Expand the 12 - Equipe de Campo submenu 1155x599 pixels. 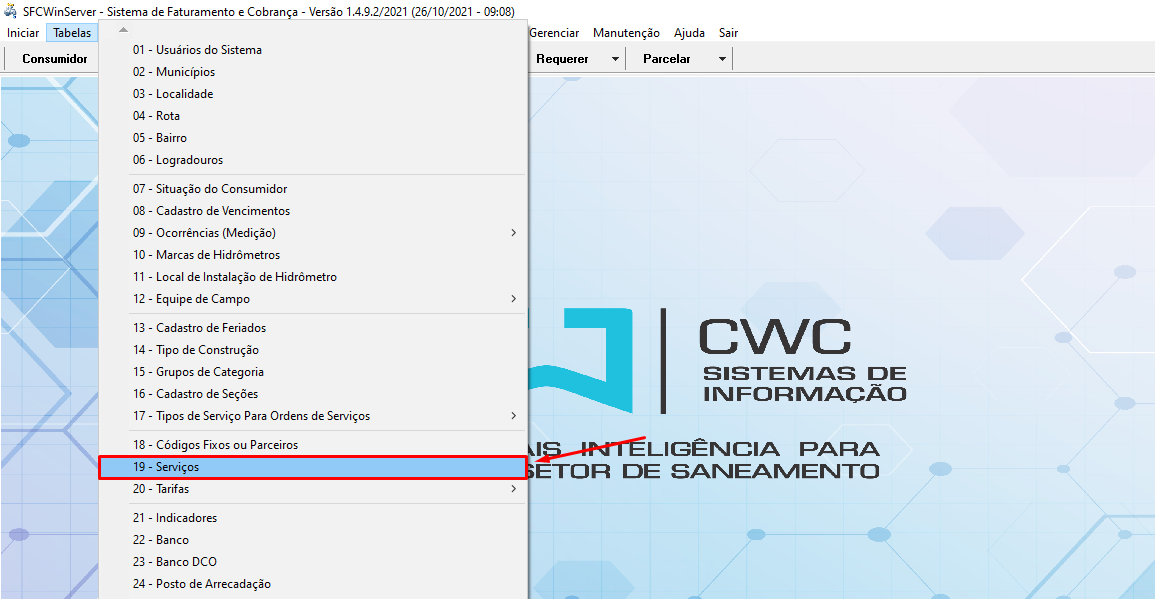513,299
